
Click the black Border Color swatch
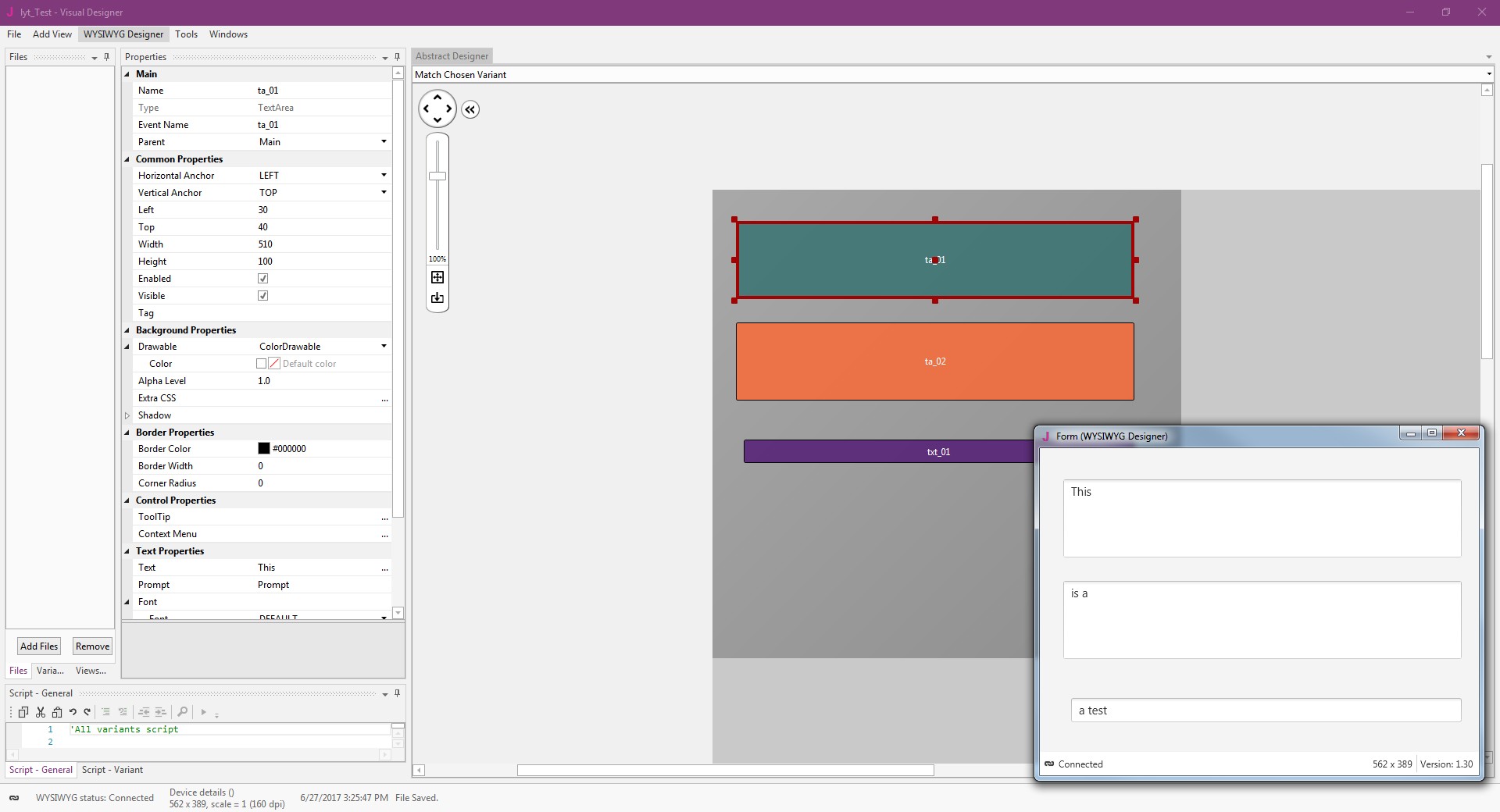264,449
